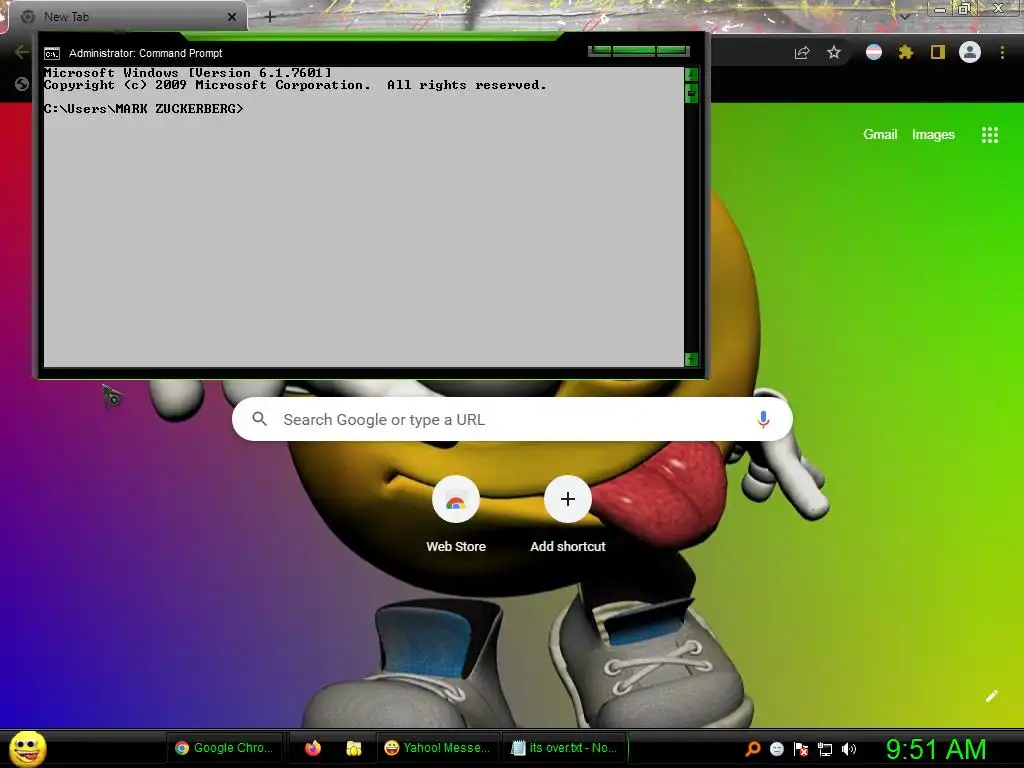The width and height of the screenshot is (1024, 768).
Task: Click the round white face tray icon
Action: [776, 749]
